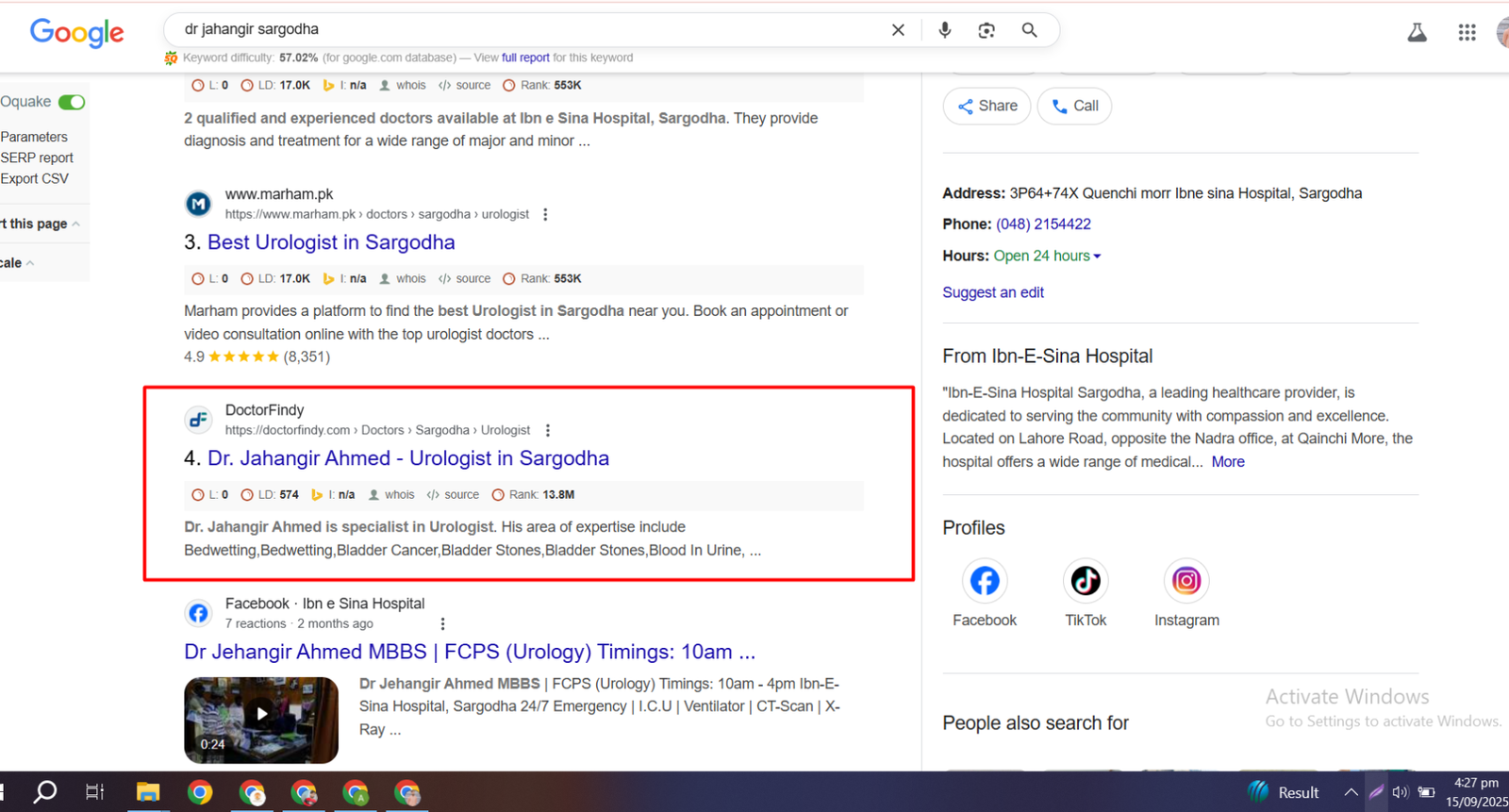Open the Google apps grid

tap(1467, 32)
